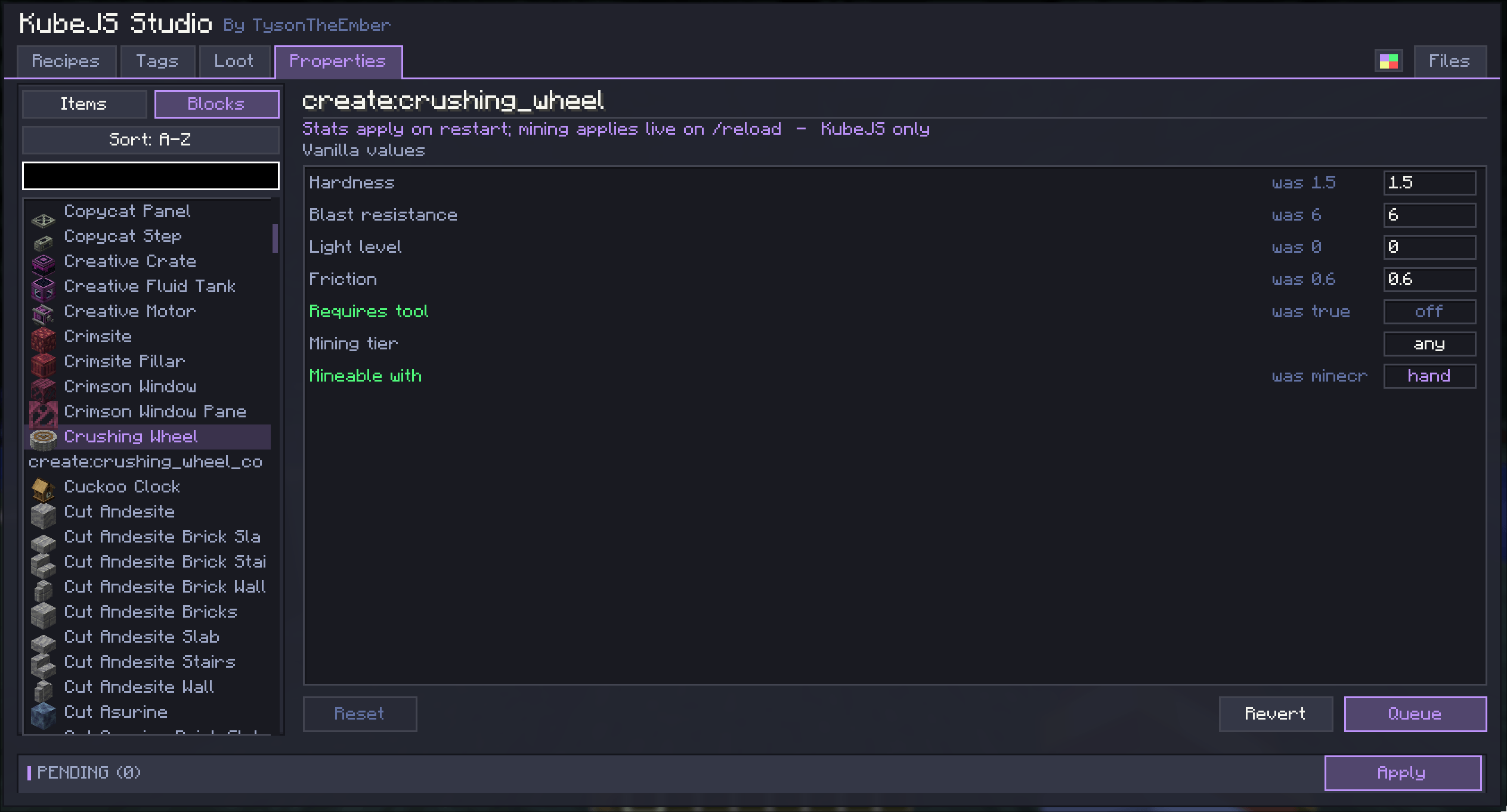The image size is (1507, 812).
Task: Open the Loot tab
Action: tap(234, 61)
